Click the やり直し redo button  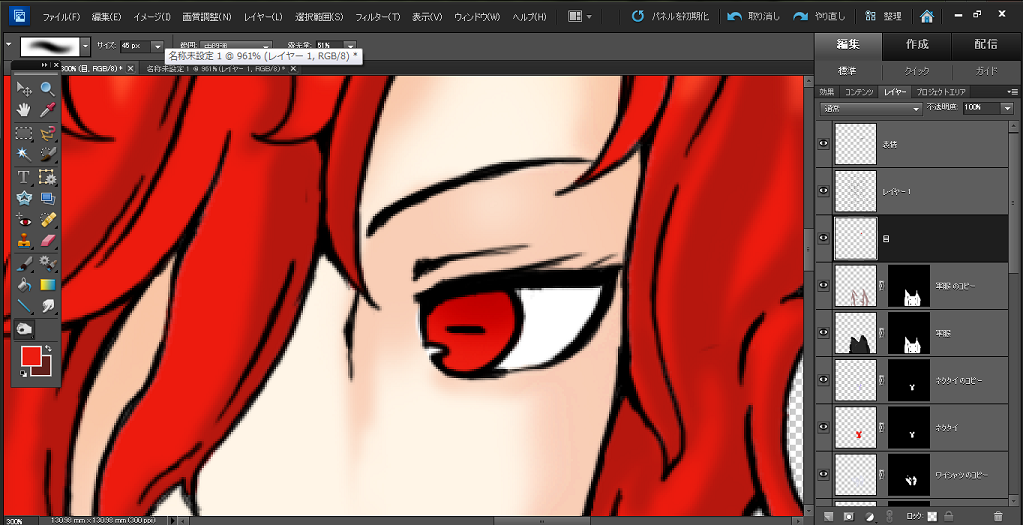click(819, 16)
